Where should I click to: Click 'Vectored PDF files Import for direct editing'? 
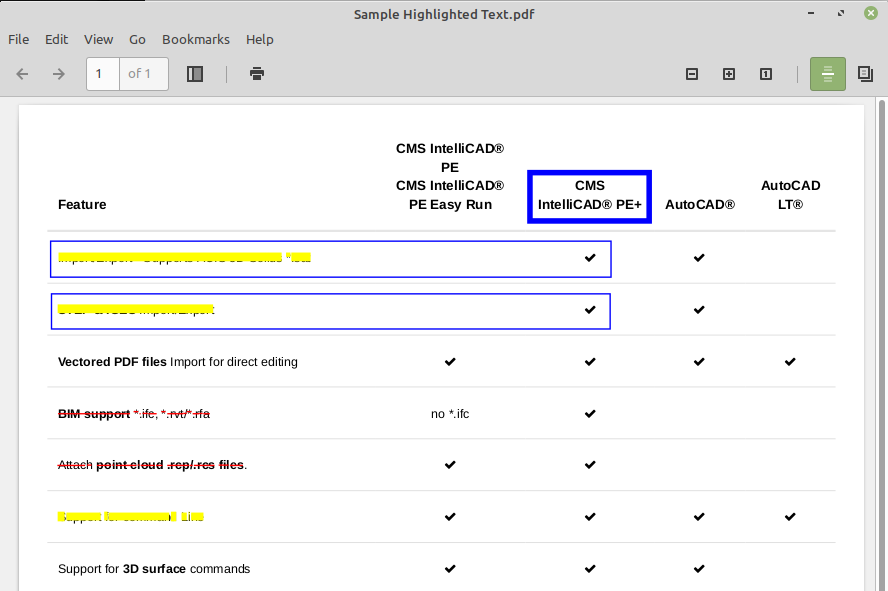click(x=178, y=362)
